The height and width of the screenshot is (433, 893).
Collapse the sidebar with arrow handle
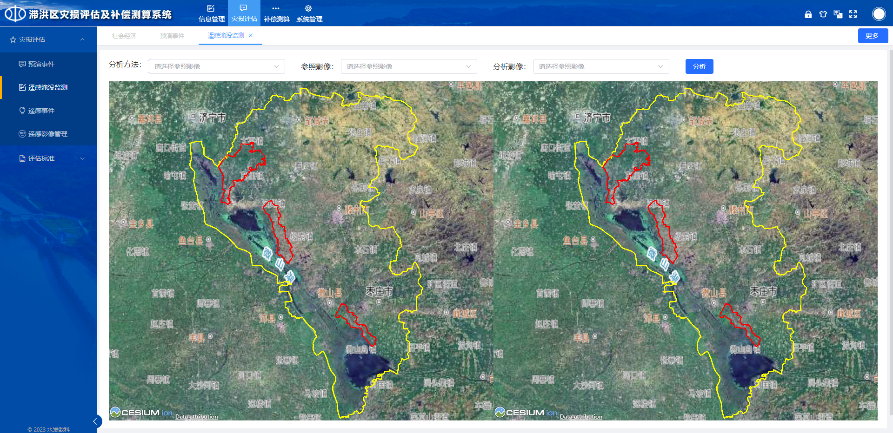pos(96,421)
